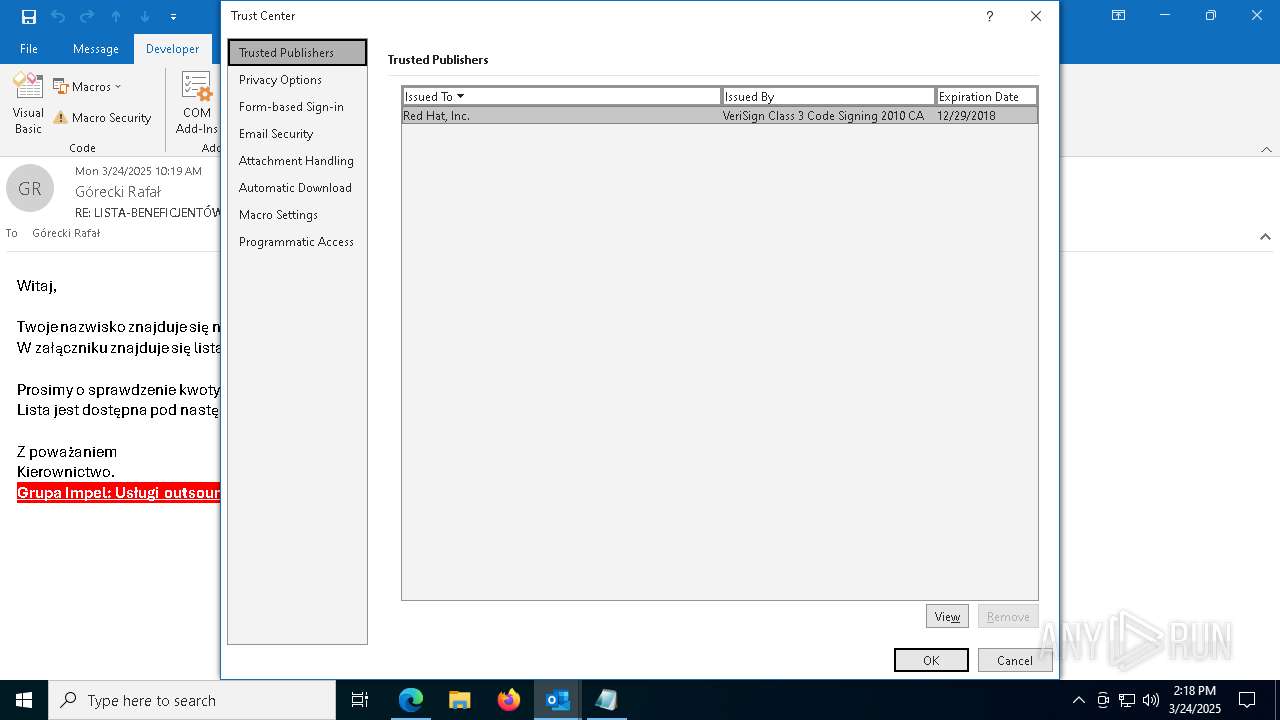Click the Save icon in Outlook title bar
This screenshot has width=1280, height=720.
29,16
